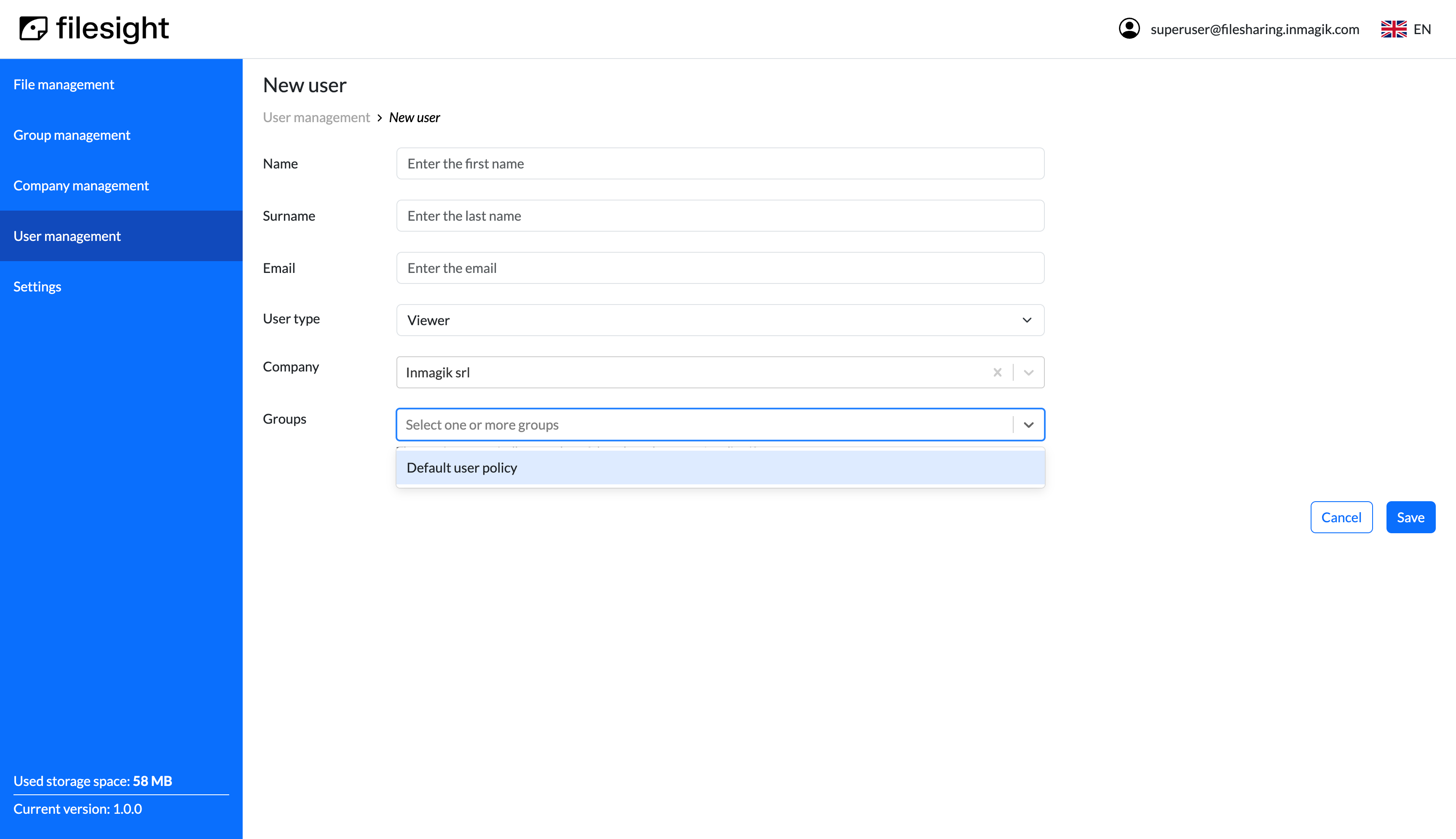The image size is (1456, 839).
Task: Open the user profile avatar icon
Action: pos(1129,28)
